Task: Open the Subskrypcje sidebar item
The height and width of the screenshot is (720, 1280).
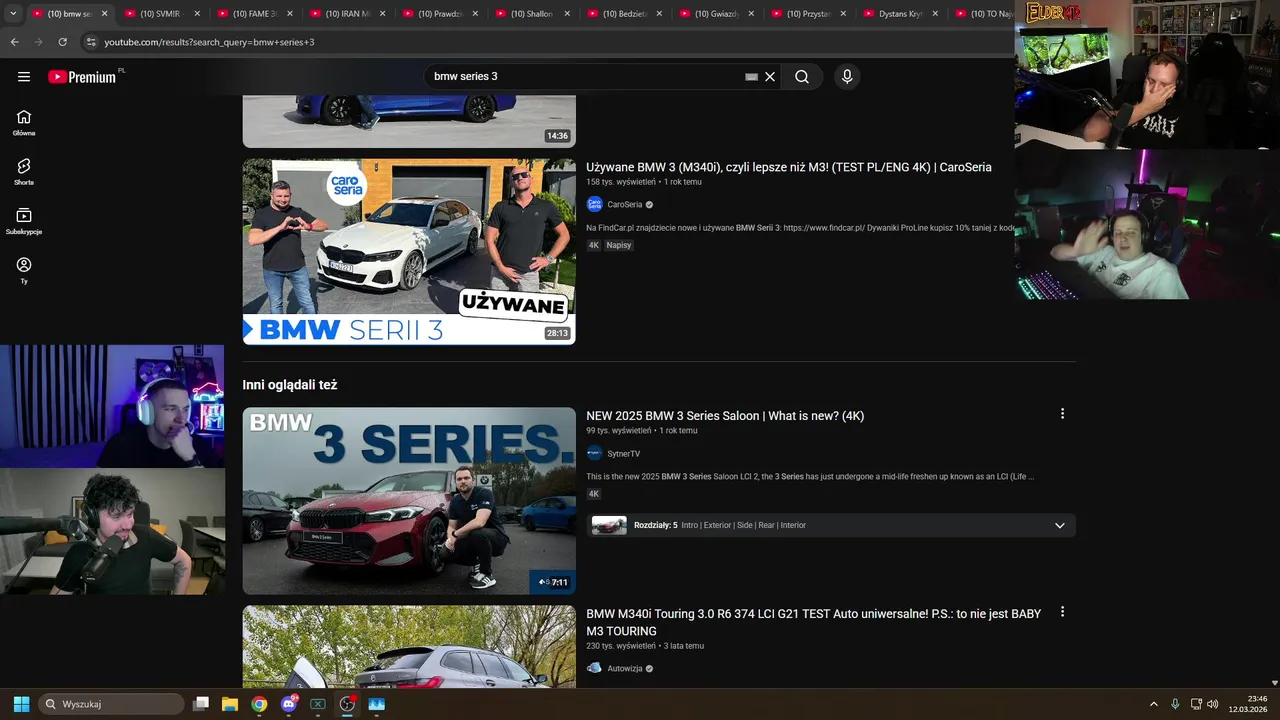Action: click(24, 221)
